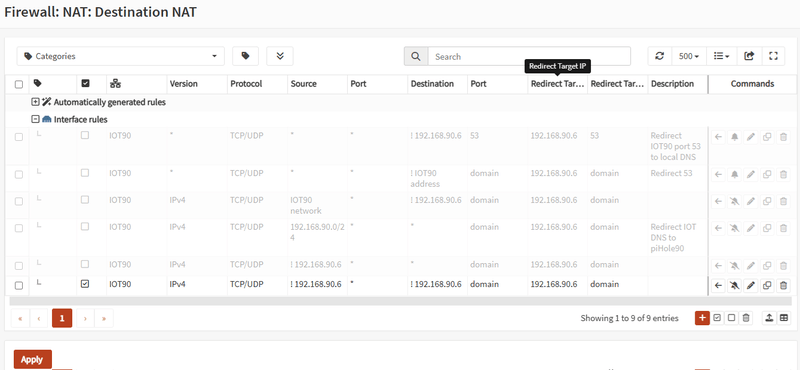Click the previous page ‹ pagination button
Screen dimensions: 800x370
click(39, 318)
